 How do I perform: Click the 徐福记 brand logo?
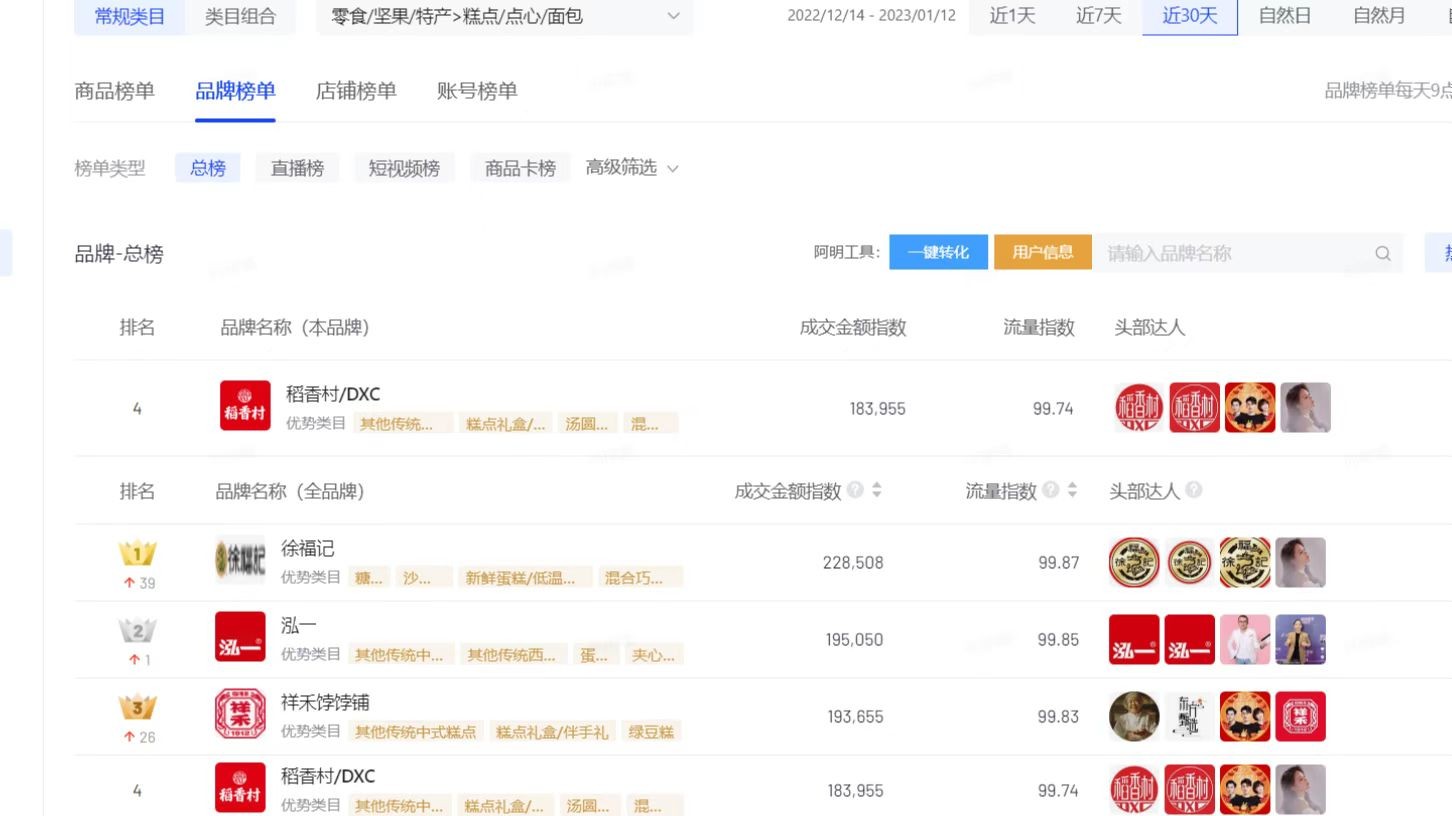240,560
